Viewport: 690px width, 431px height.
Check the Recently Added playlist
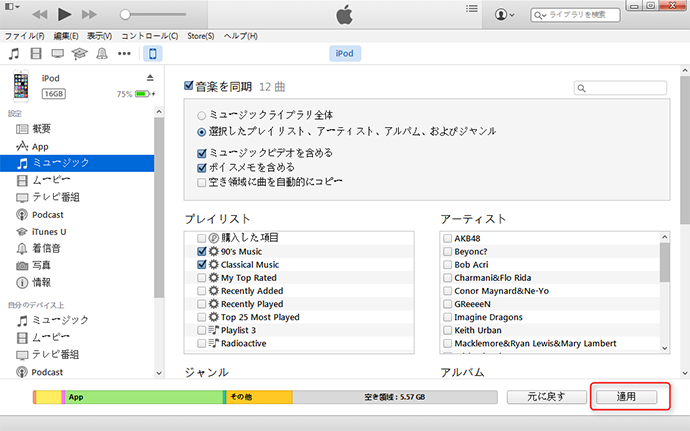[202, 291]
